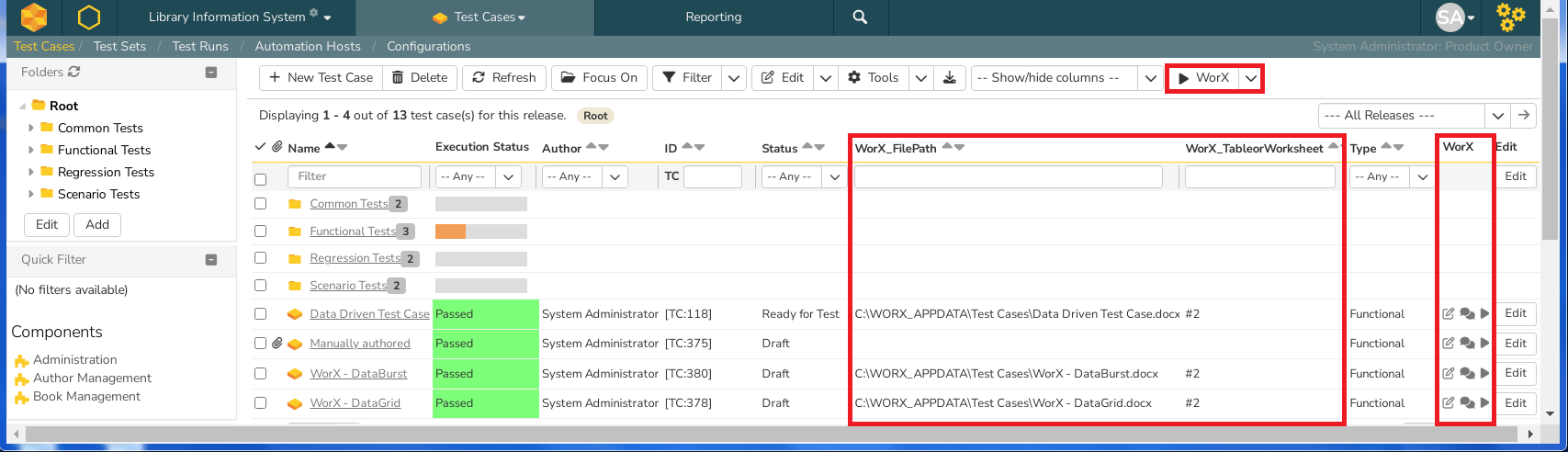This screenshot has width=1568, height=452.
Task: Open WorX comments icon for Manually authored
Action: (x=1467, y=344)
